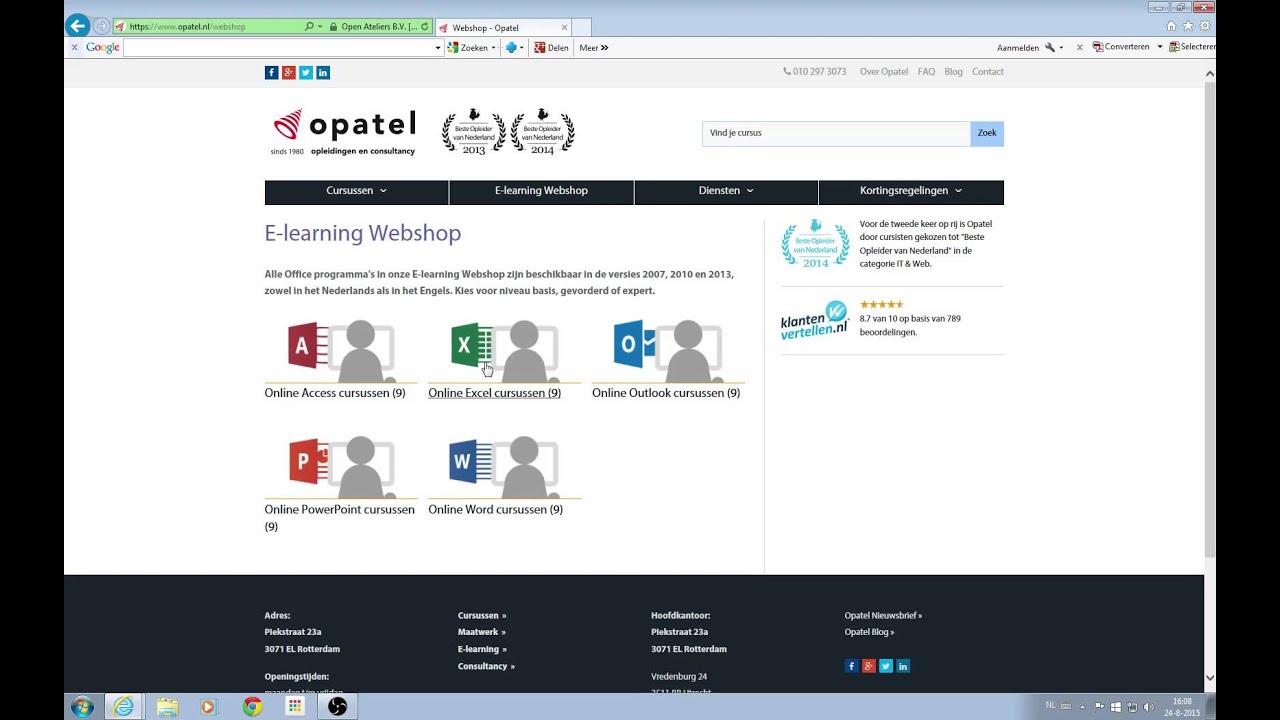Open the Blog link in top bar
Screen dimensions: 1280x720
953,72
